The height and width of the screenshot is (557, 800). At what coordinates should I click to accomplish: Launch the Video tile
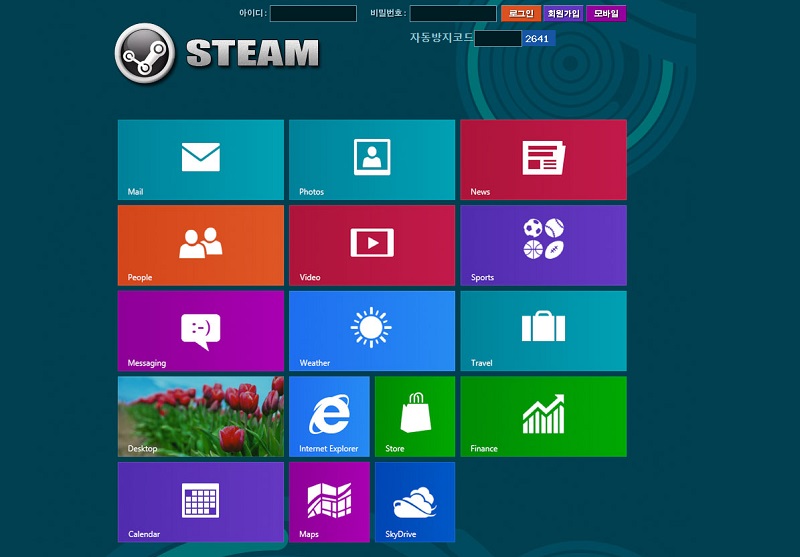click(x=372, y=245)
